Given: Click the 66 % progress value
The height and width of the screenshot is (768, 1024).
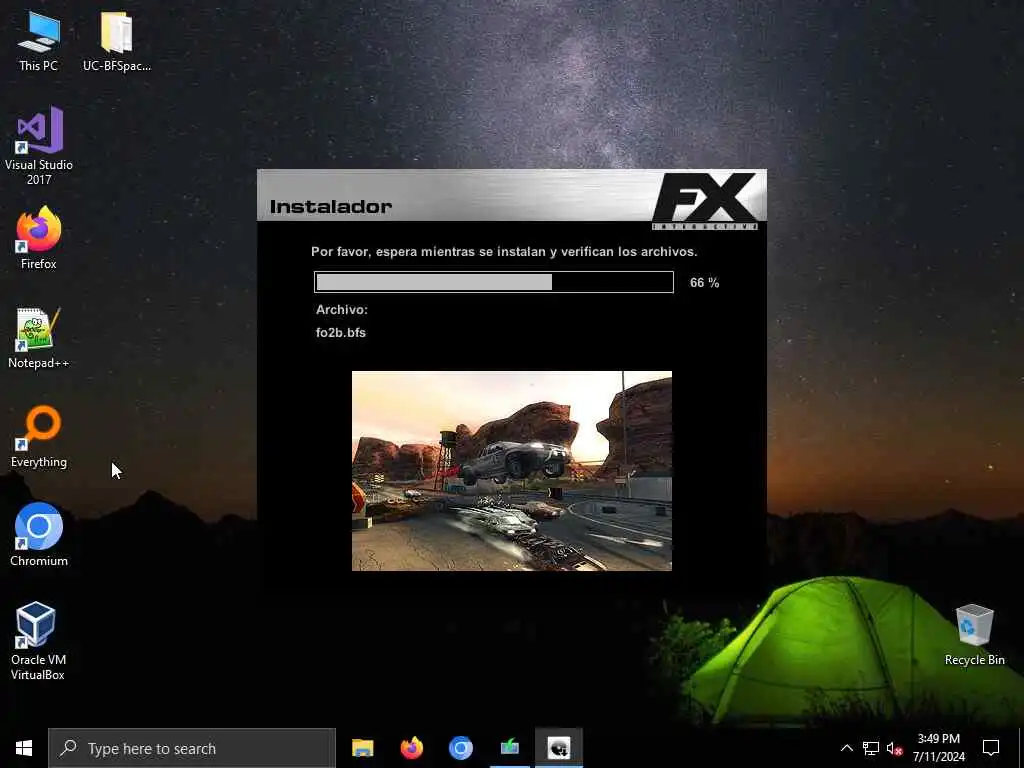Looking at the screenshot, I should 704,283.
